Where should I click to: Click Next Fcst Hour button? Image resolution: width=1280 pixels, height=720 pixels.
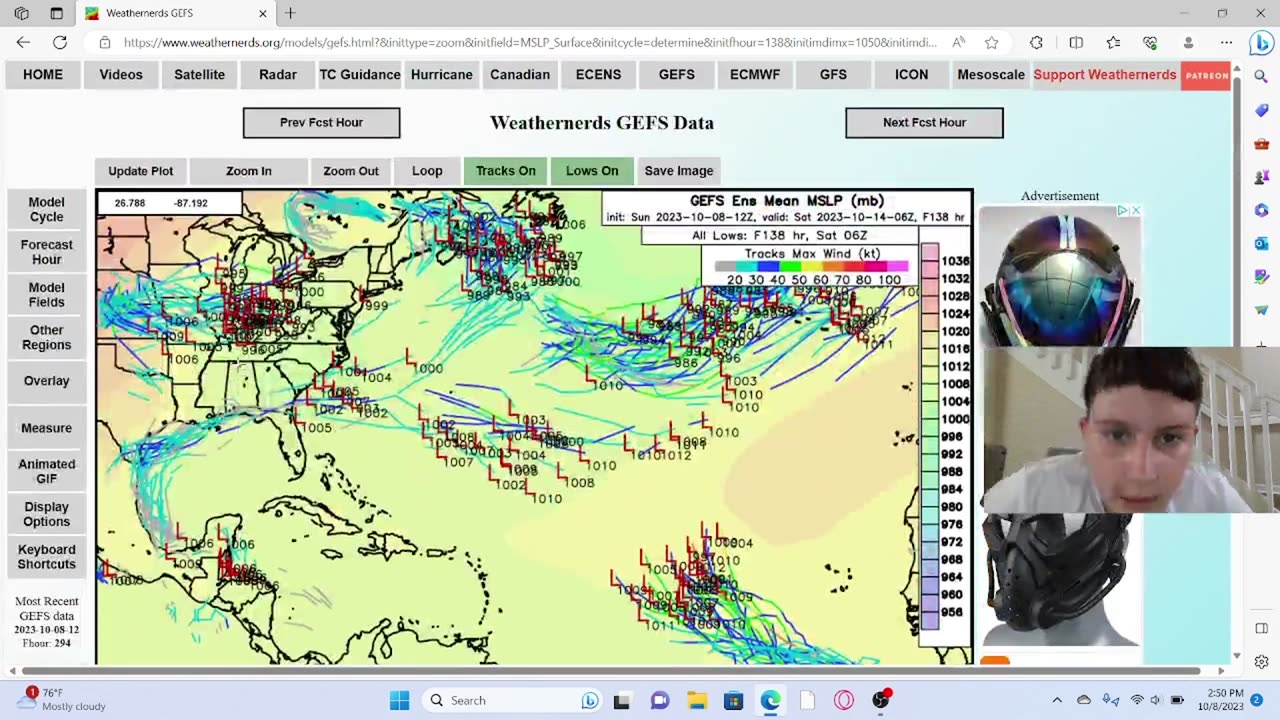point(924,123)
